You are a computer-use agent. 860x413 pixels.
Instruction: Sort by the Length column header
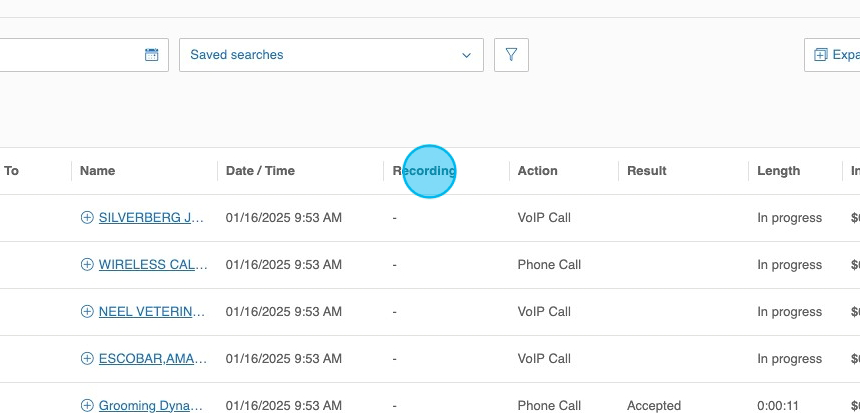pos(778,171)
